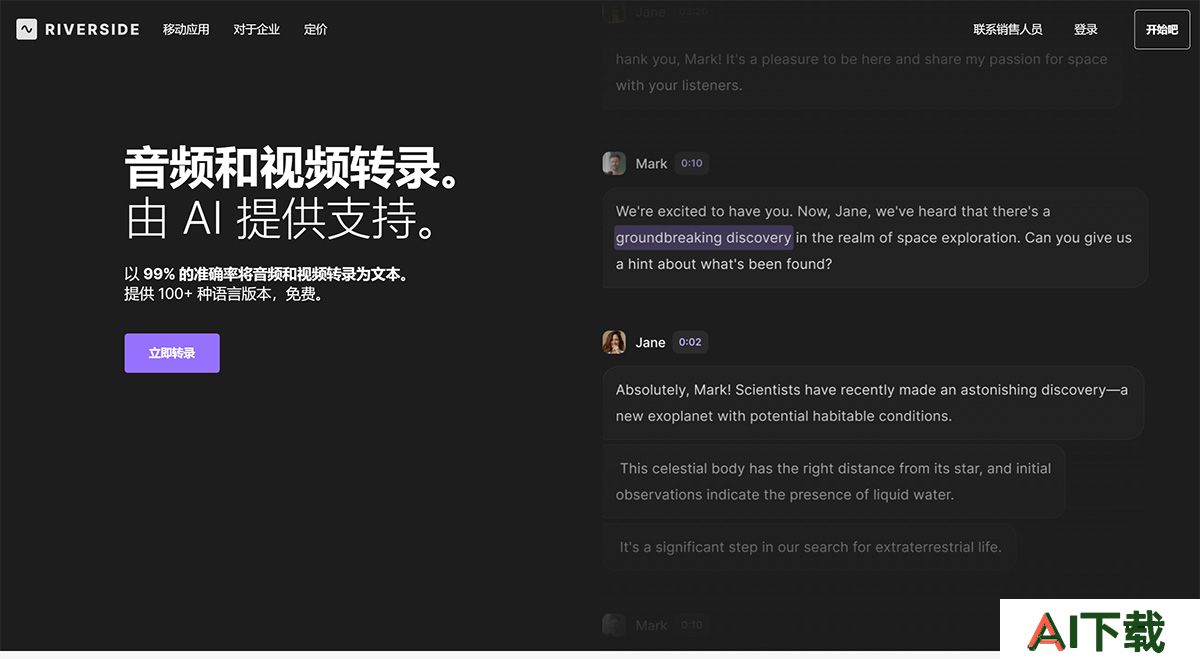This screenshot has height=659, width=1200.
Task: Click the RIVERSIDE wordmark text
Action: pyautogui.click(x=92, y=30)
